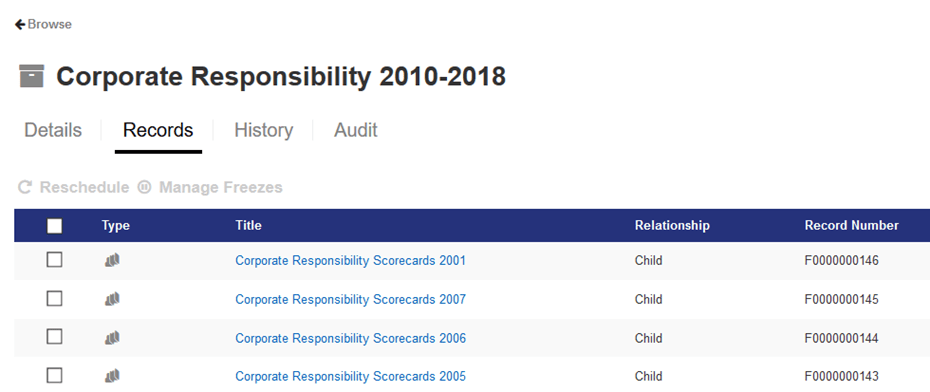Switch to the Details tab

[x=53, y=130]
